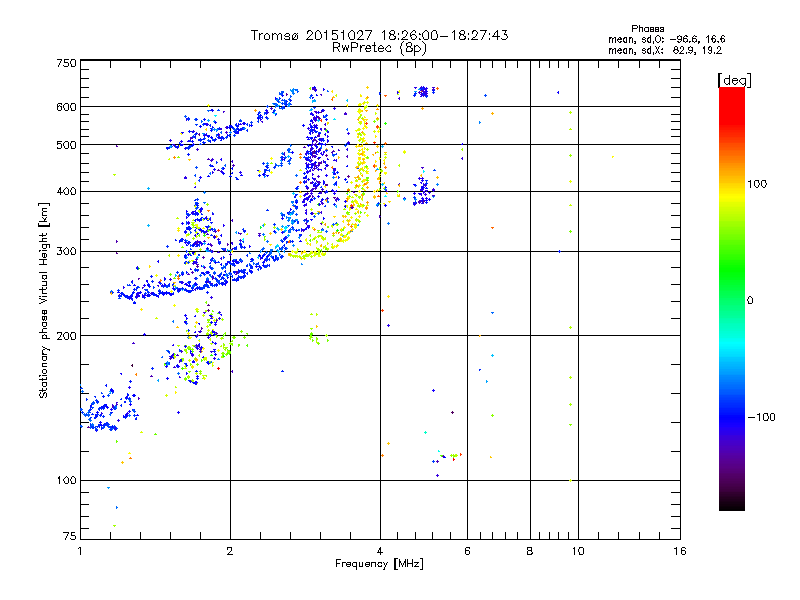
Task: Click the y-axis tick label '300'
Action: 66,252
